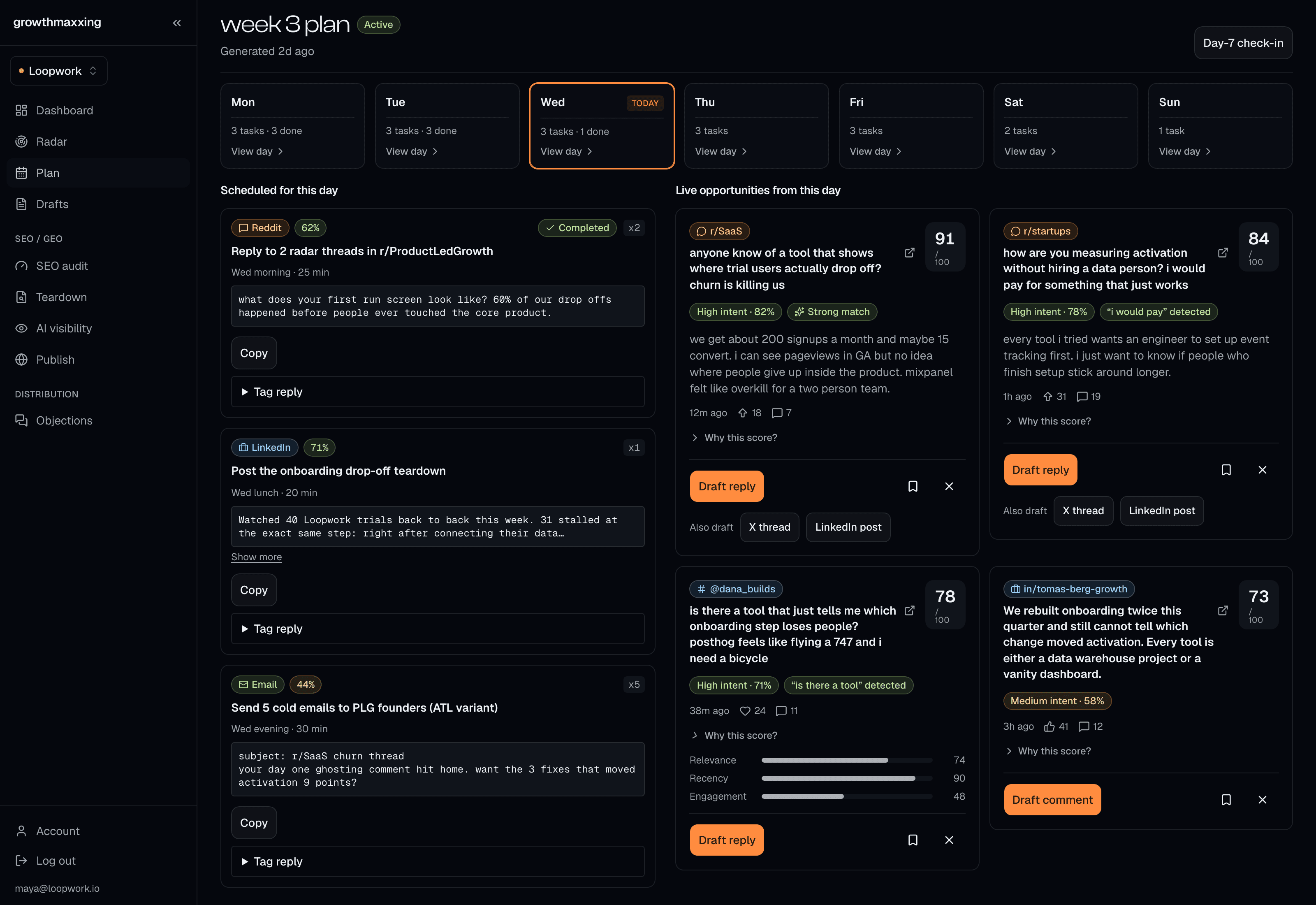This screenshot has height=905, width=1316.
Task: Dismiss the @dana_builds opportunity card
Action: 949,840
